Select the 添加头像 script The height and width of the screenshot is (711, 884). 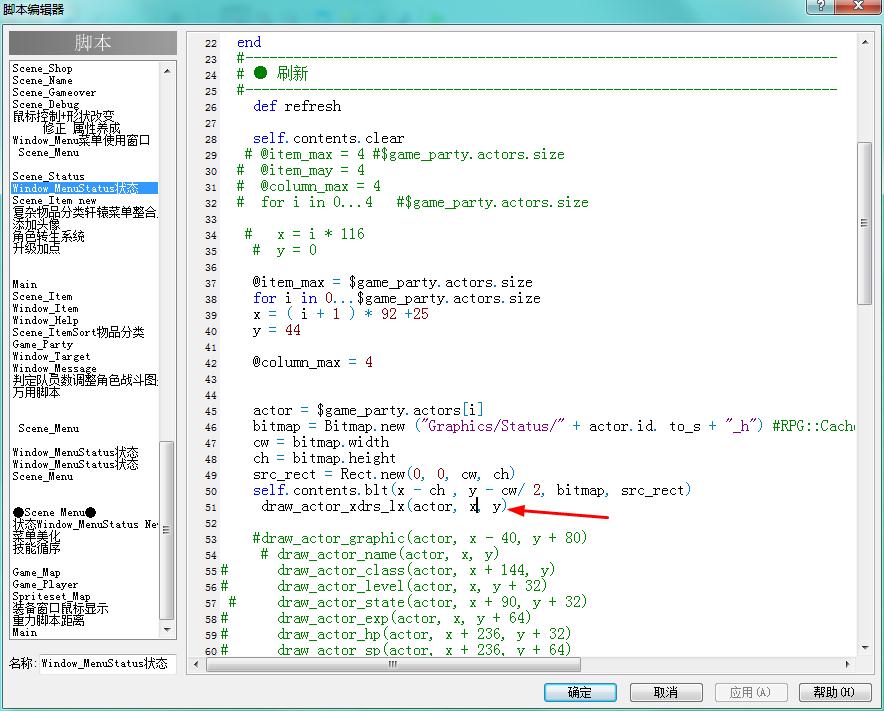[x=36, y=224]
